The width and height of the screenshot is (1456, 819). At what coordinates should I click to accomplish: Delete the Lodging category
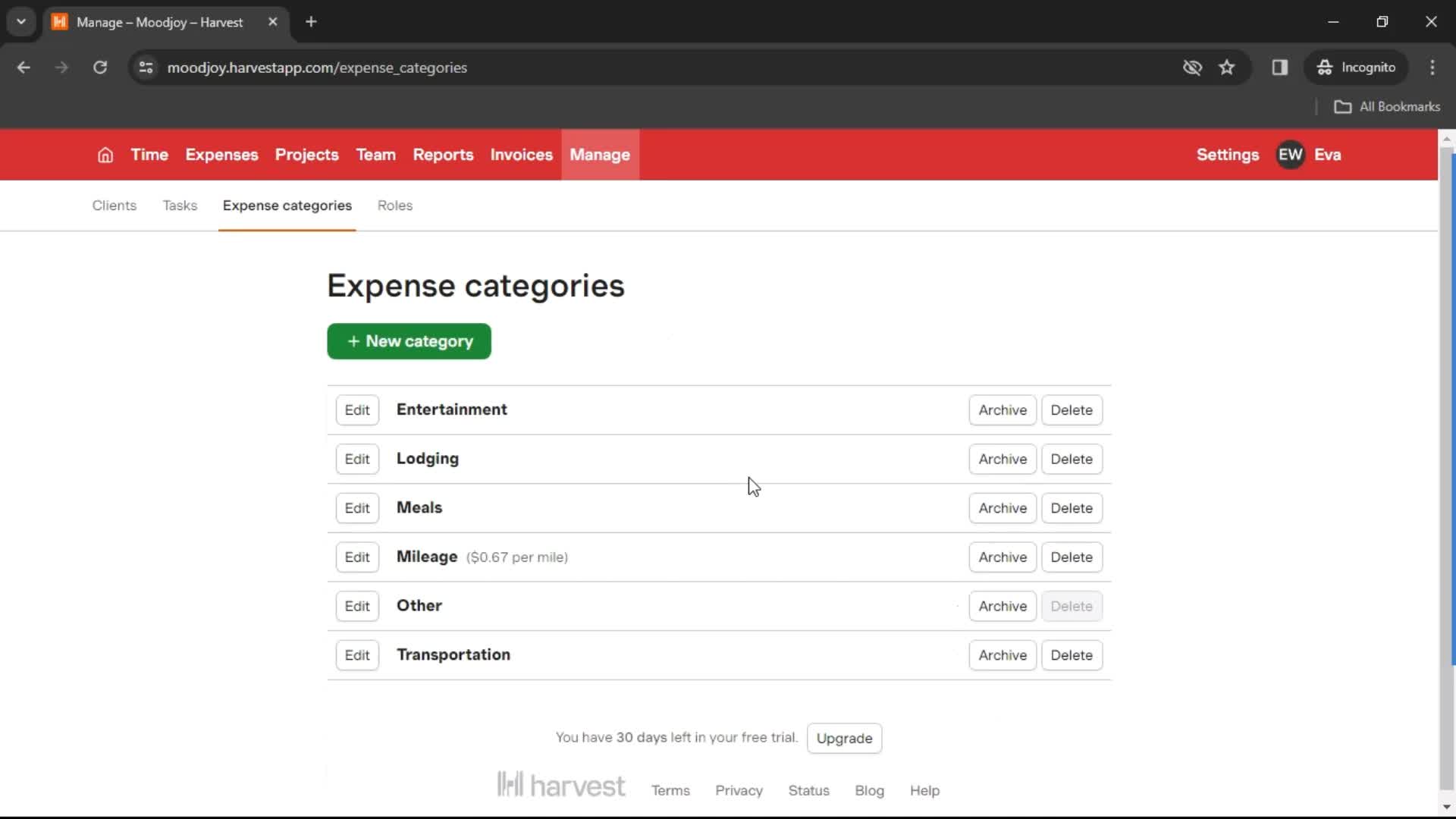pyautogui.click(x=1071, y=458)
